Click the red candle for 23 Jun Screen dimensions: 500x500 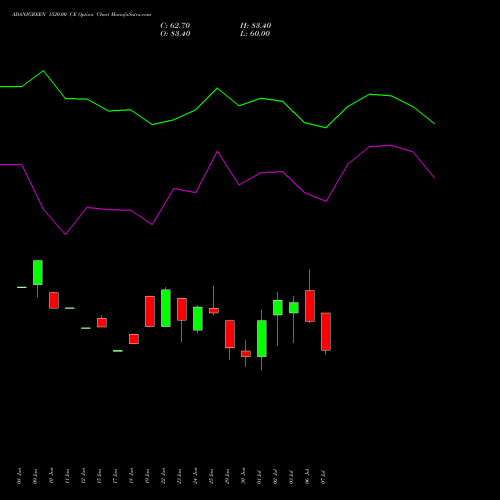[182, 309]
